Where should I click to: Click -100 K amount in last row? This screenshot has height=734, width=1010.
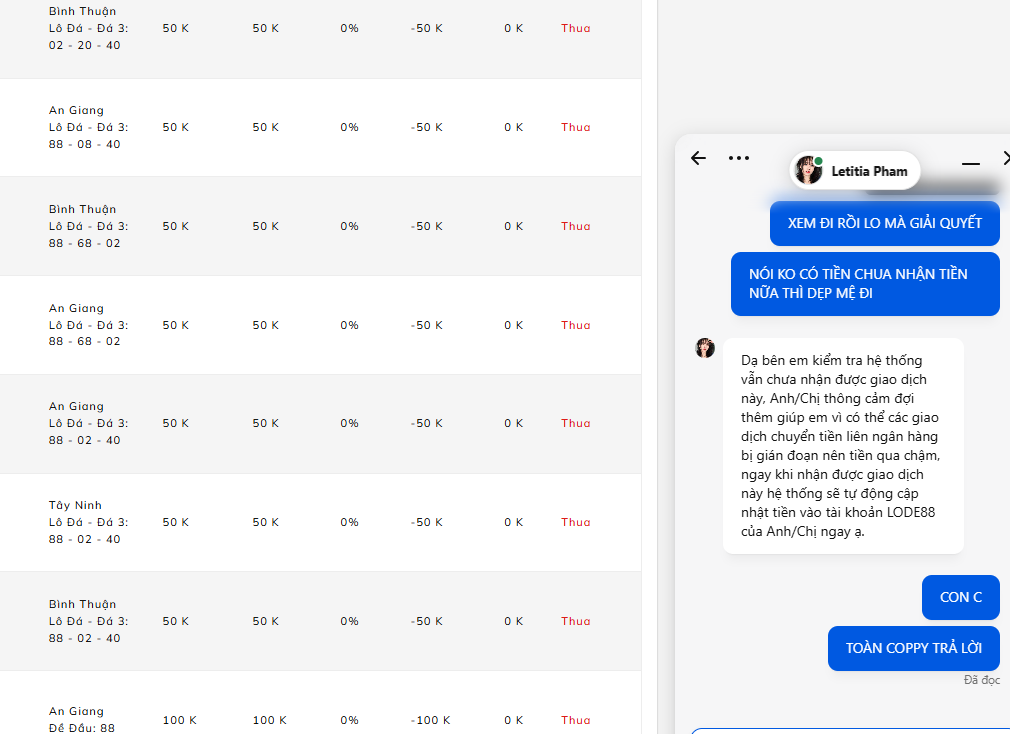(426, 720)
